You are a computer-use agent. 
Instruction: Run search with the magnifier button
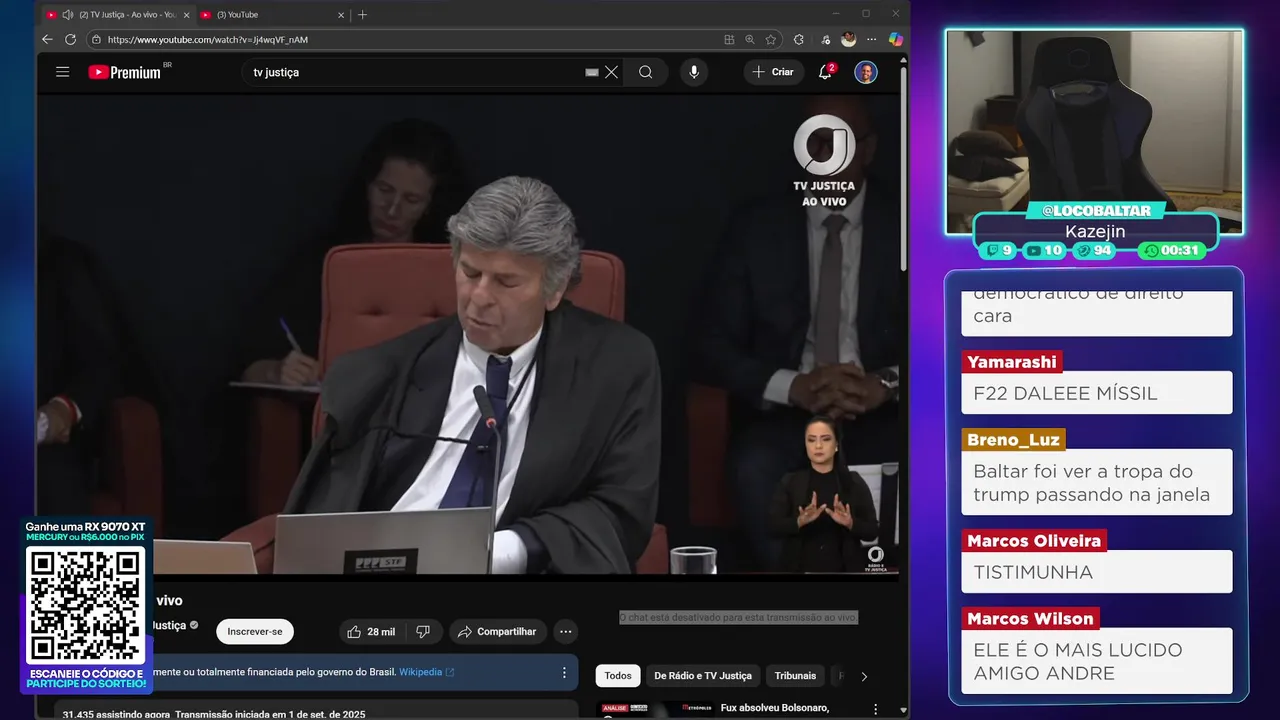(x=646, y=72)
